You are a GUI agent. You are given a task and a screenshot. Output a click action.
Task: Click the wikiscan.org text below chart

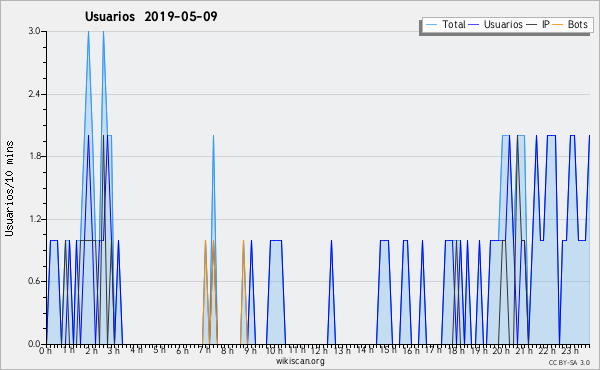point(300,361)
